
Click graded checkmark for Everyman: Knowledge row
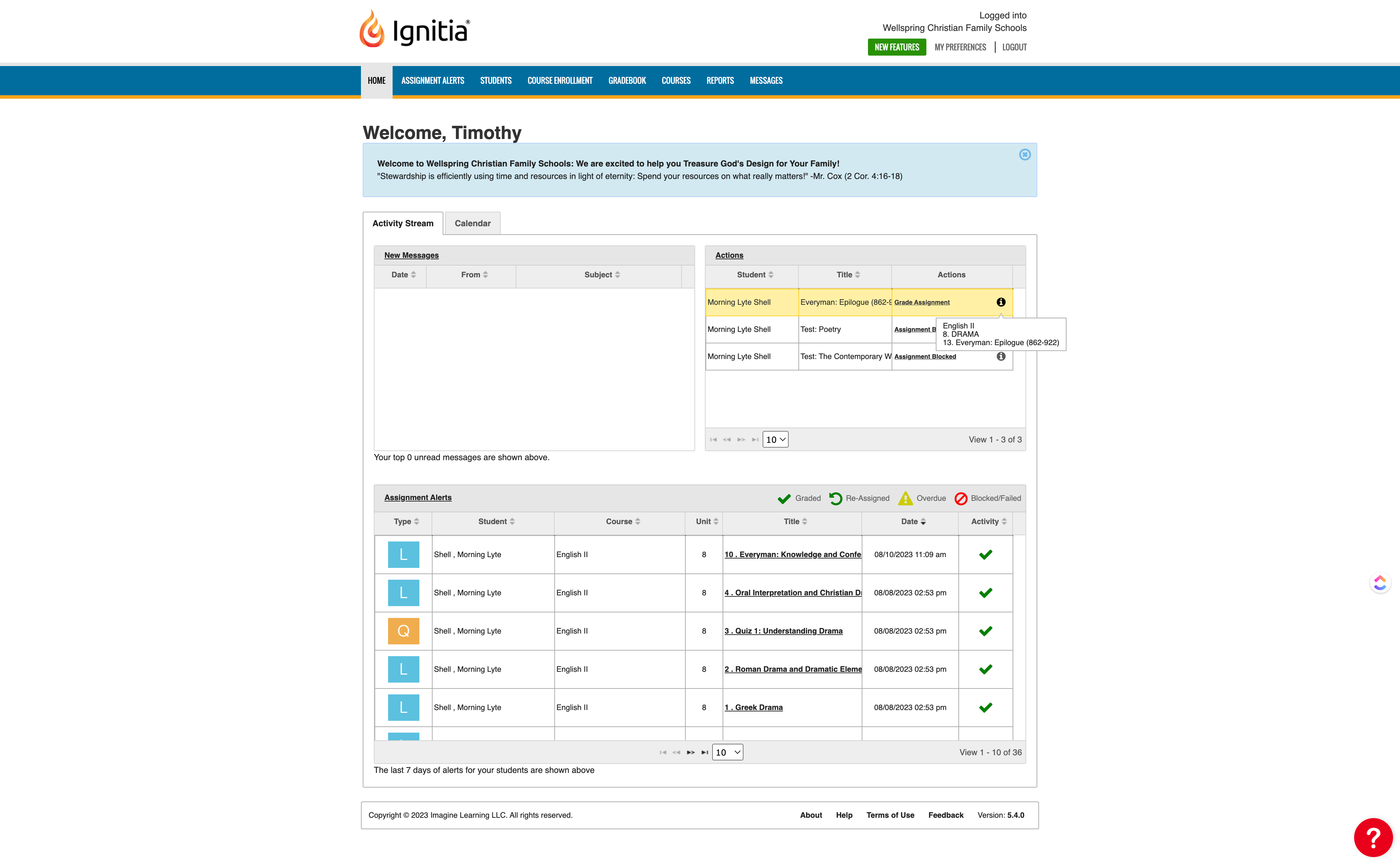(x=985, y=554)
